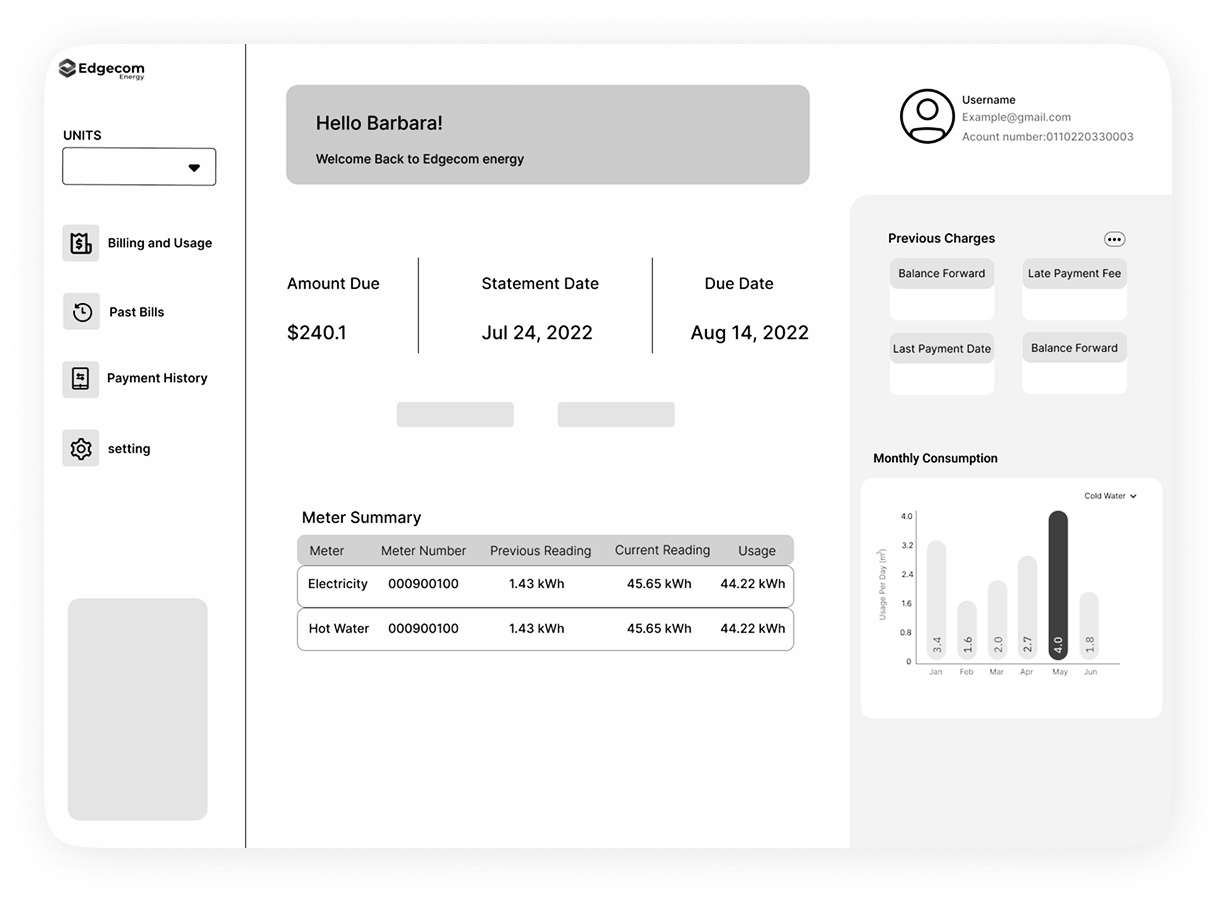This screenshot has height=900, width=1224.
Task: Click the Past Bills clock icon
Action: pyautogui.click(x=81, y=312)
